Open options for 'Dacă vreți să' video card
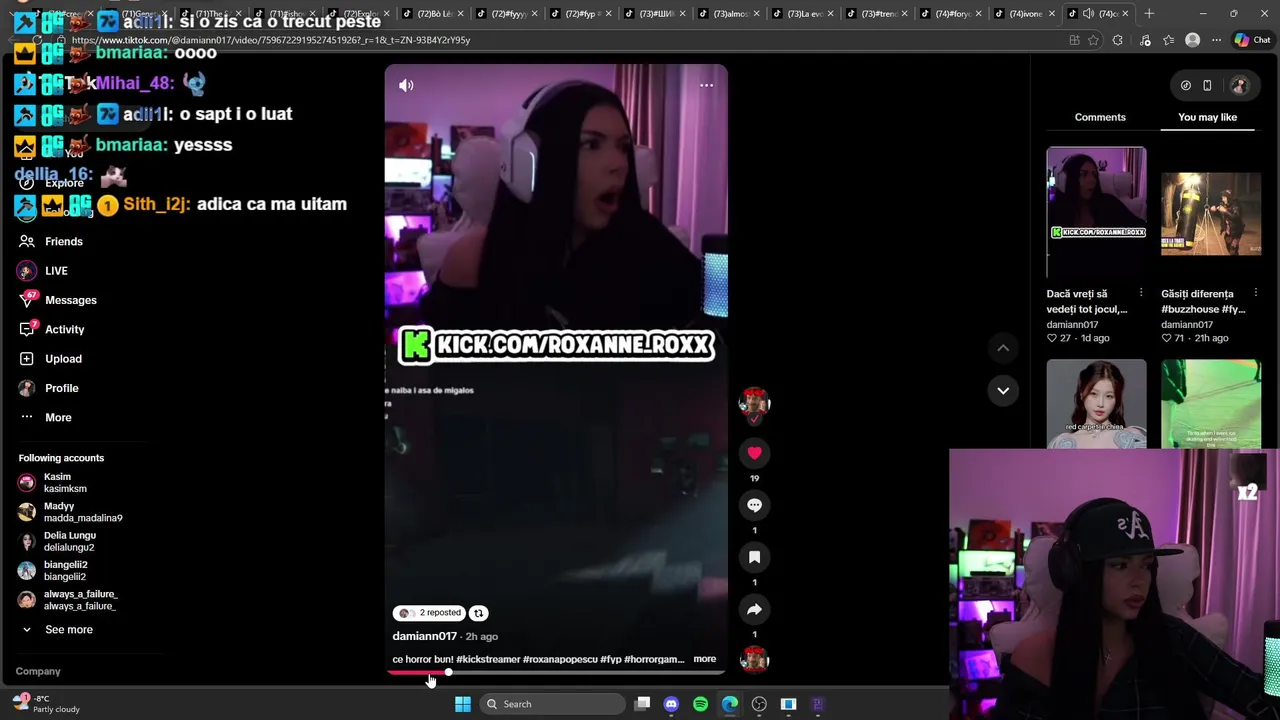 pos(1141,293)
